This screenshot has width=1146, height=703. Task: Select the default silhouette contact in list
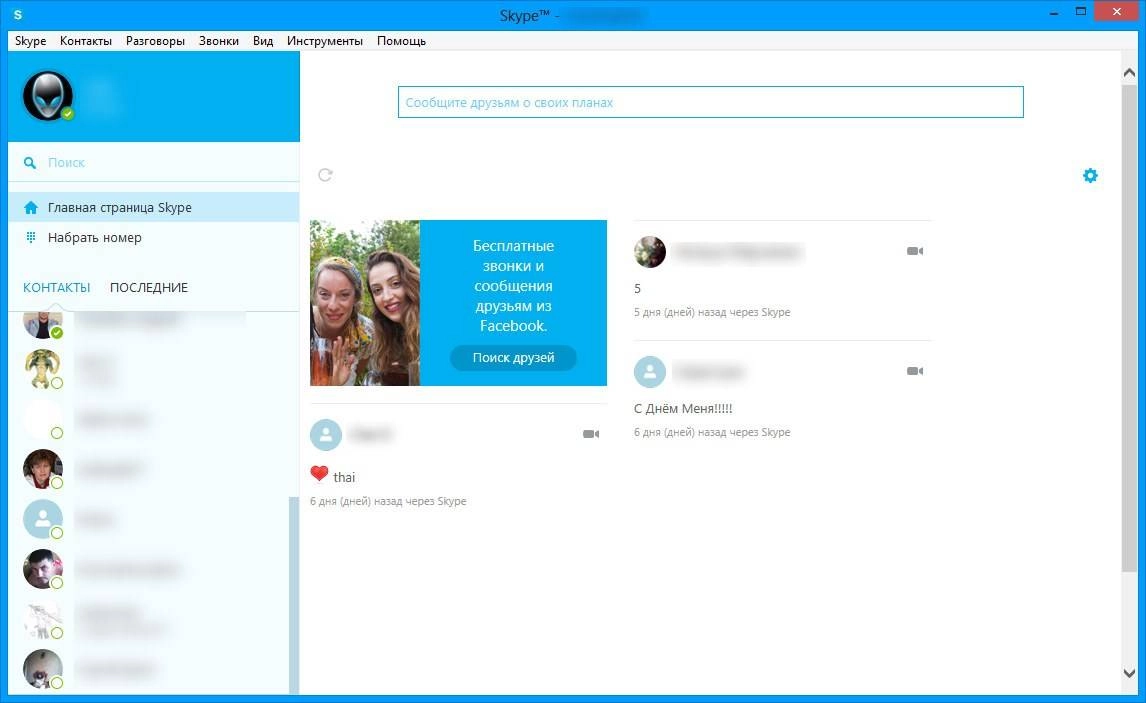coord(42,519)
